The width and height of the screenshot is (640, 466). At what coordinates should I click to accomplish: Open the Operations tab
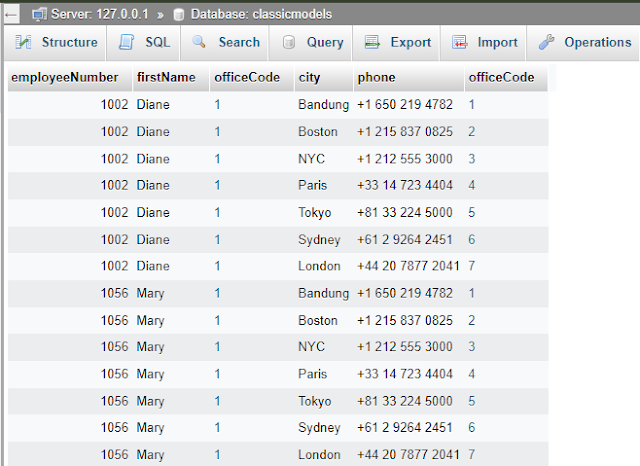pyautogui.click(x=584, y=42)
